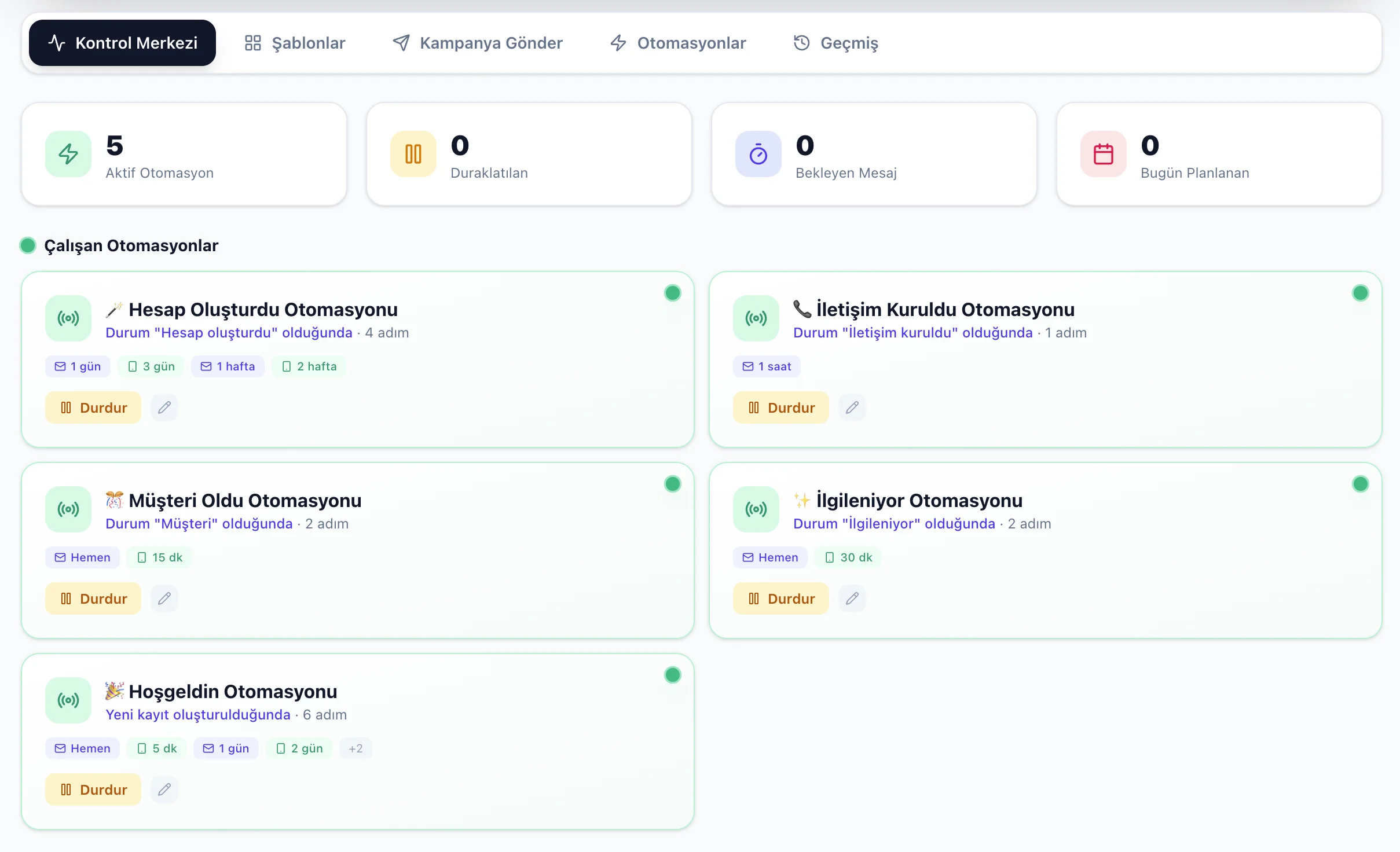
Task: Select the 1 hafta step chip
Action: pos(228,366)
